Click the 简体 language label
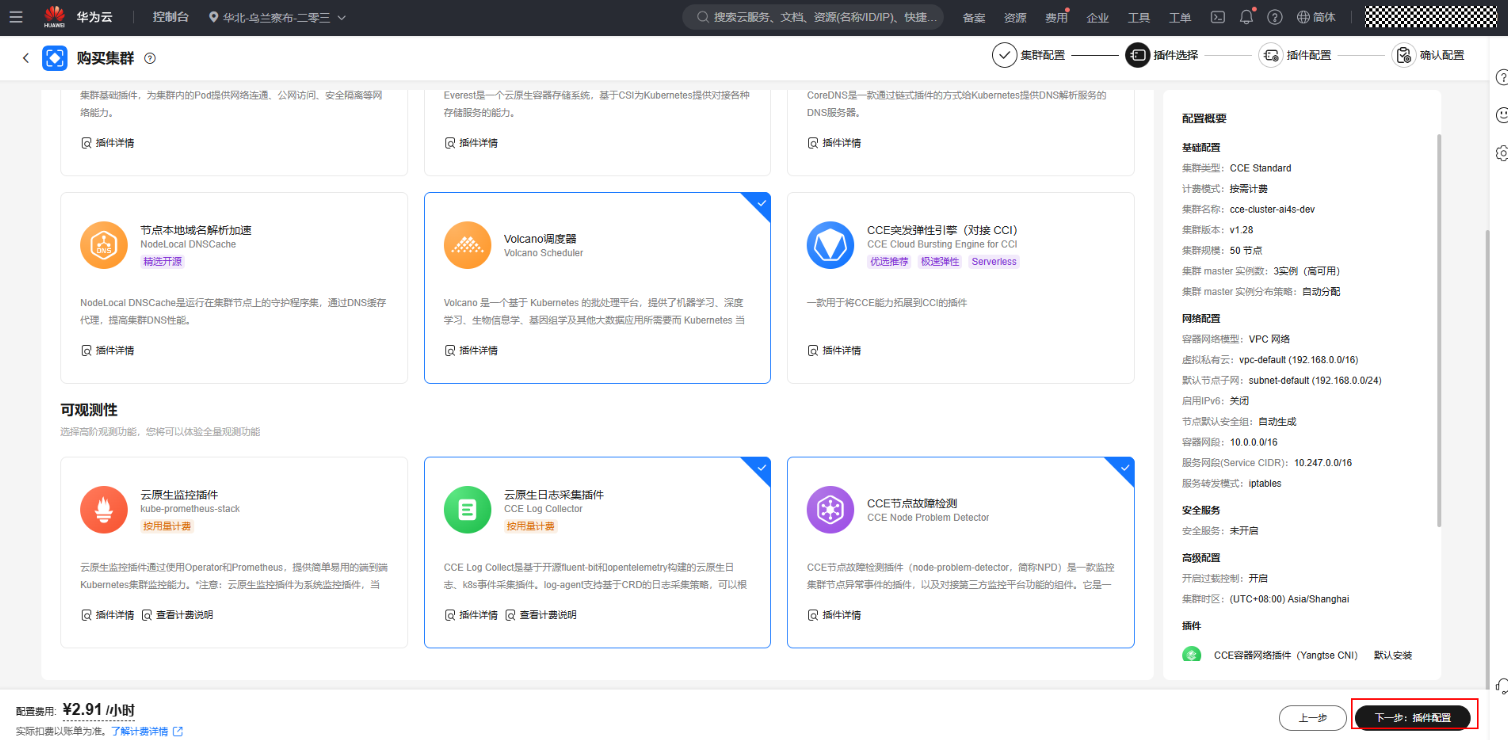The height and width of the screenshot is (740, 1508). (1324, 17)
